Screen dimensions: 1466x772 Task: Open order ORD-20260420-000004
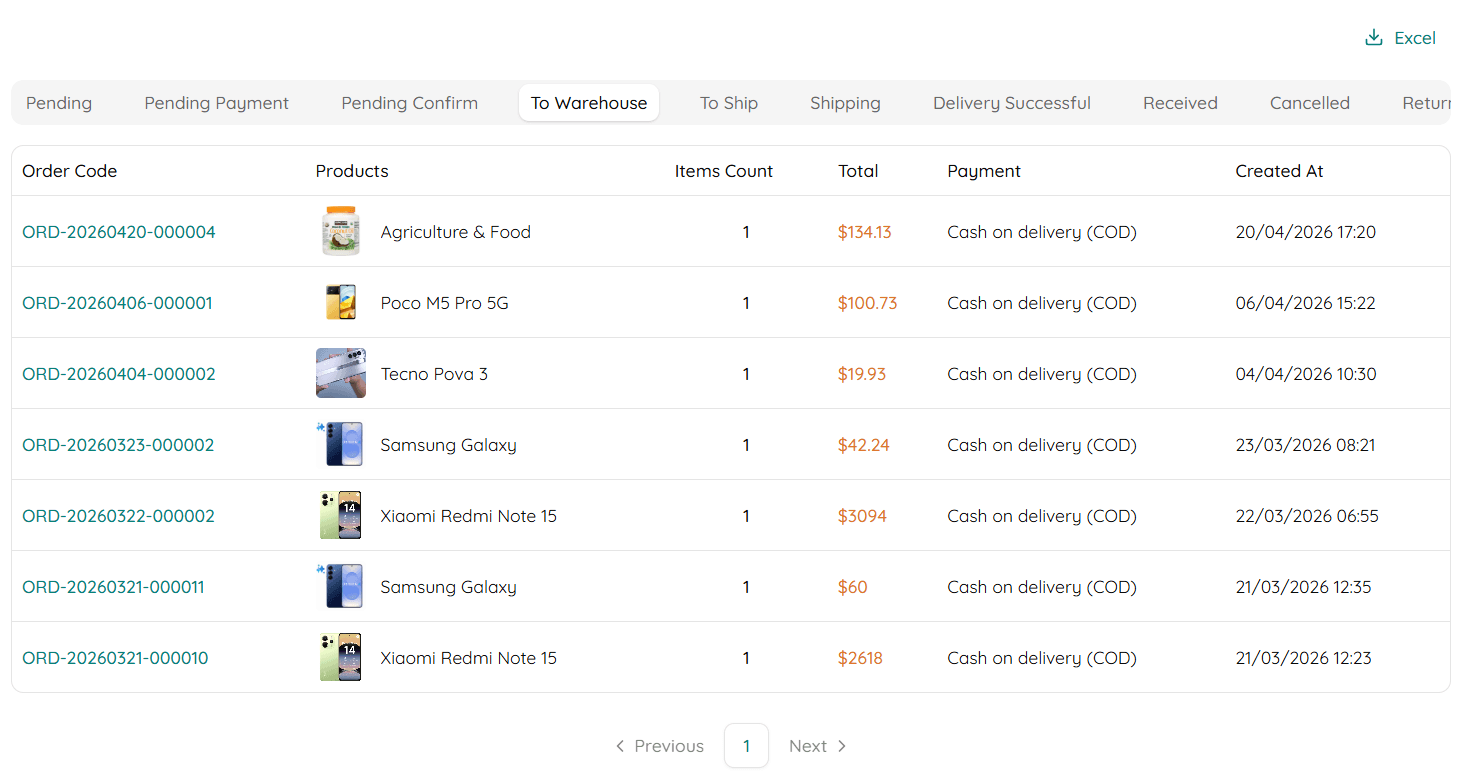click(x=119, y=232)
